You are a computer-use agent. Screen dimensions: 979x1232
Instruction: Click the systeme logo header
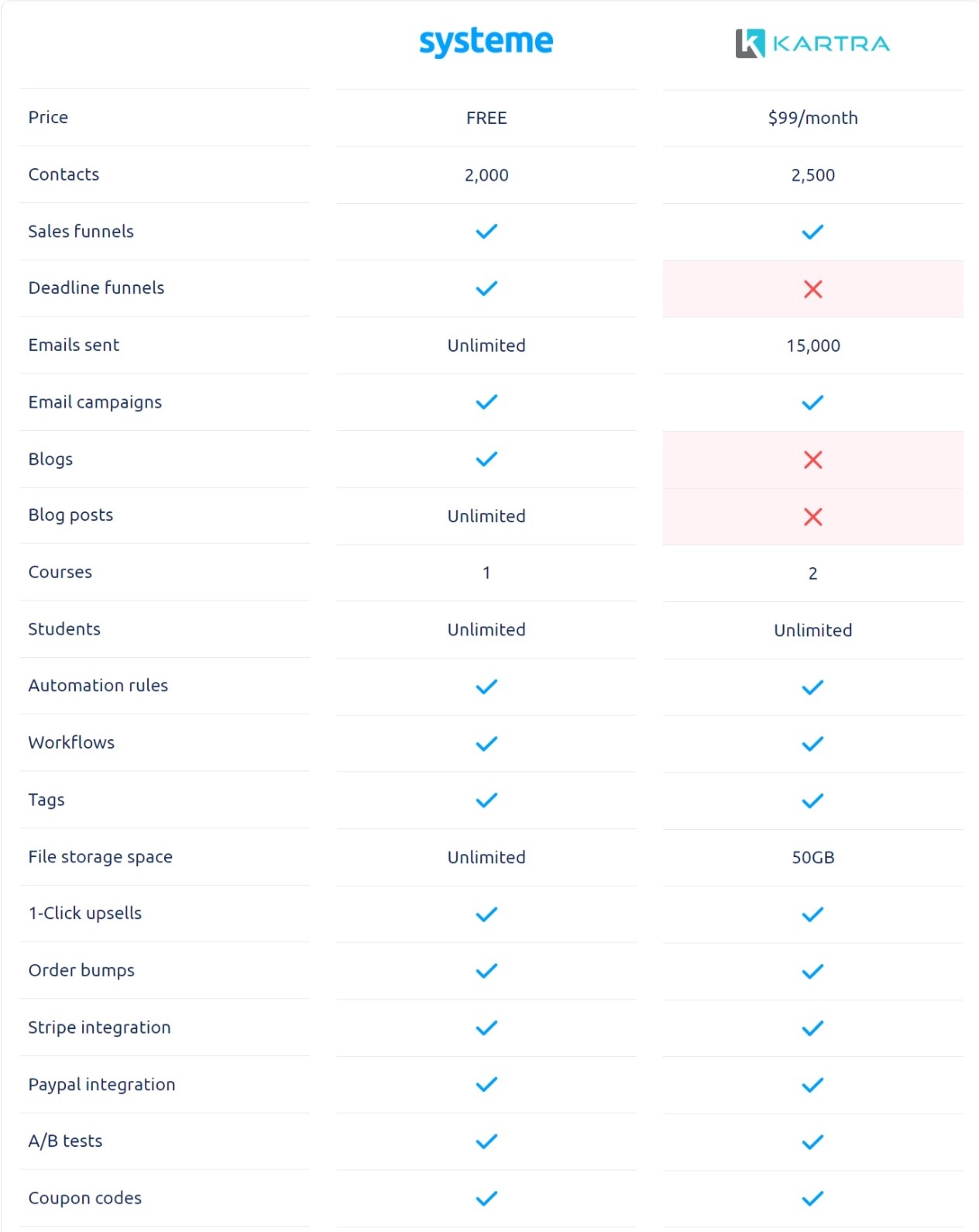coord(486,42)
